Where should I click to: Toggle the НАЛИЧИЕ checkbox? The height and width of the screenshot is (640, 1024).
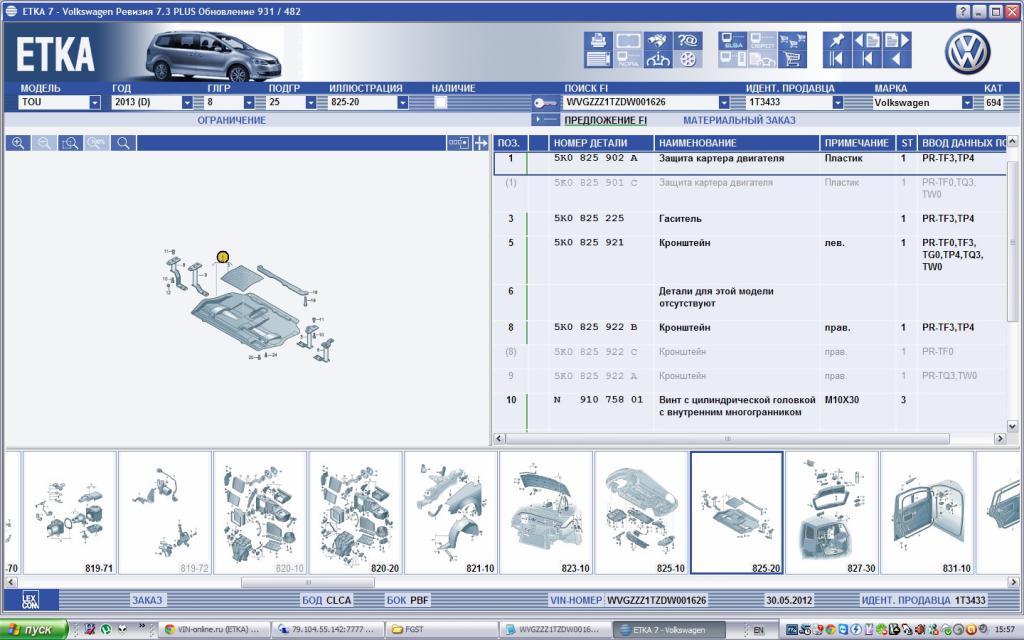pyautogui.click(x=441, y=102)
